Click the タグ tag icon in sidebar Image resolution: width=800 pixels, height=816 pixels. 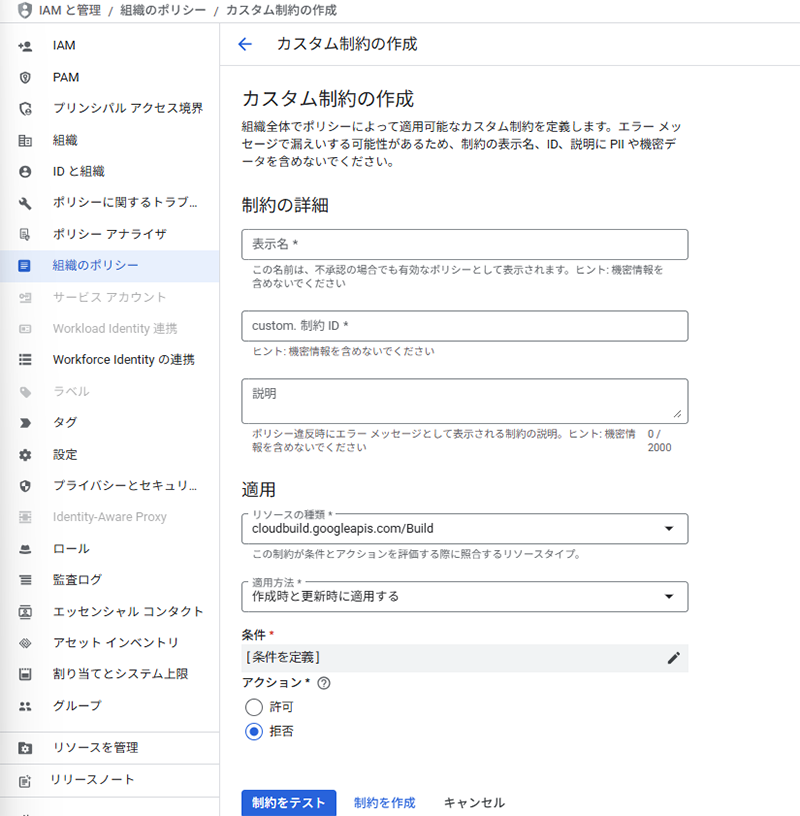coord(26,423)
